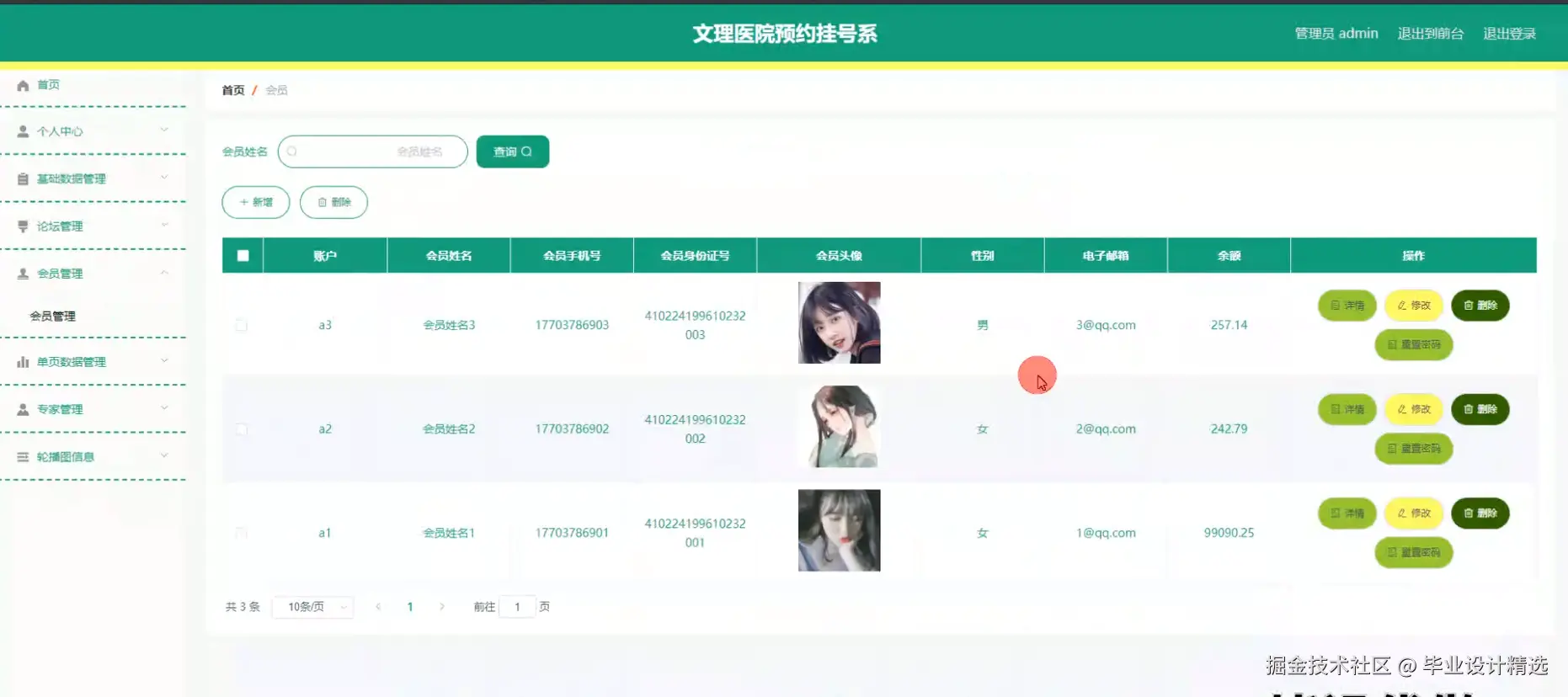
Task: Click 管理员 admin in the header
Action: 1336,34
